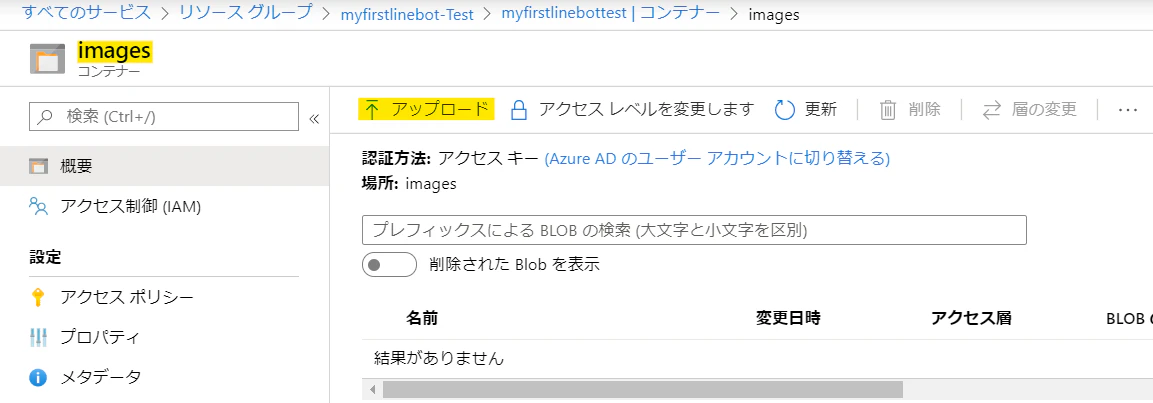This screenshot has height=403, width=1153.
Task: Click the プロパティ sliders icon
Action: tap(38, 338)
